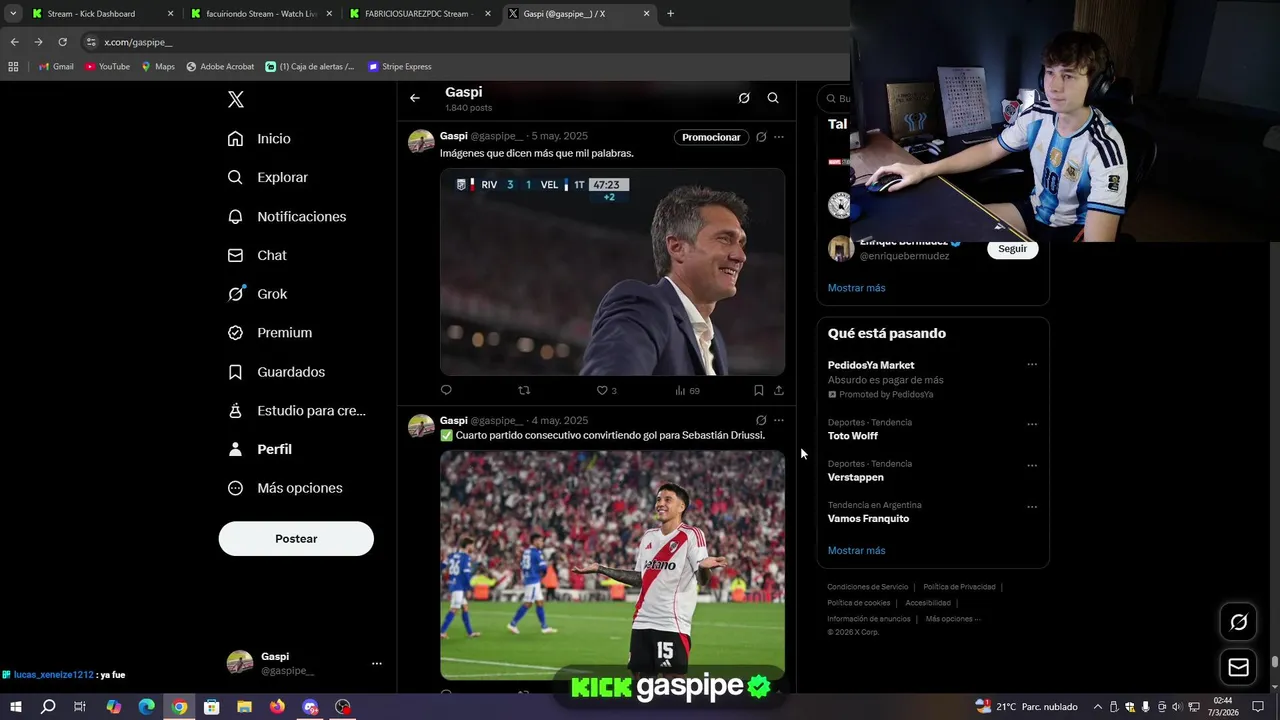The height and width of the screenshot is (720, 1280).
Task: Open Premium page
Action: 269,333
